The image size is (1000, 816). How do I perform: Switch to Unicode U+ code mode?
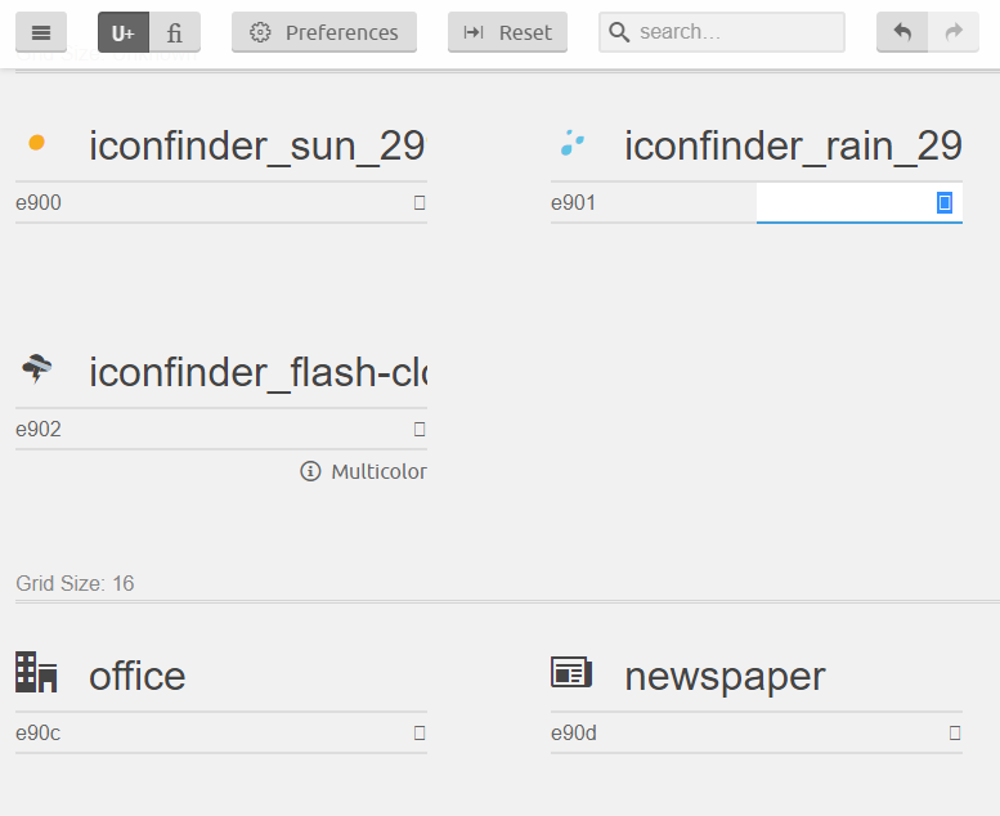123,32
